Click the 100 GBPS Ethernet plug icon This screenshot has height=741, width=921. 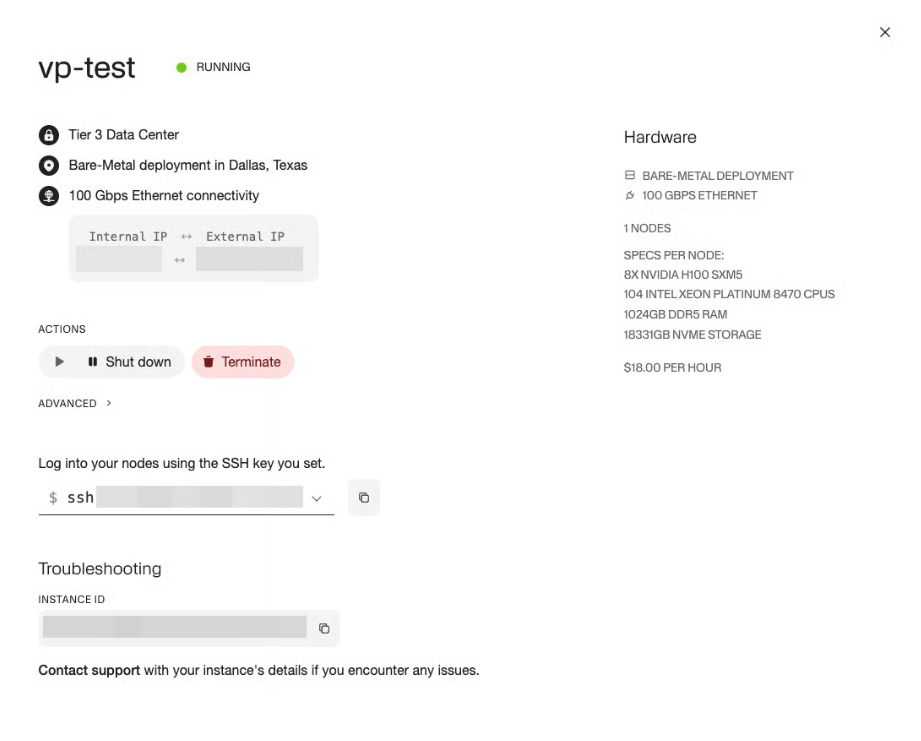(x=630, y=196)
